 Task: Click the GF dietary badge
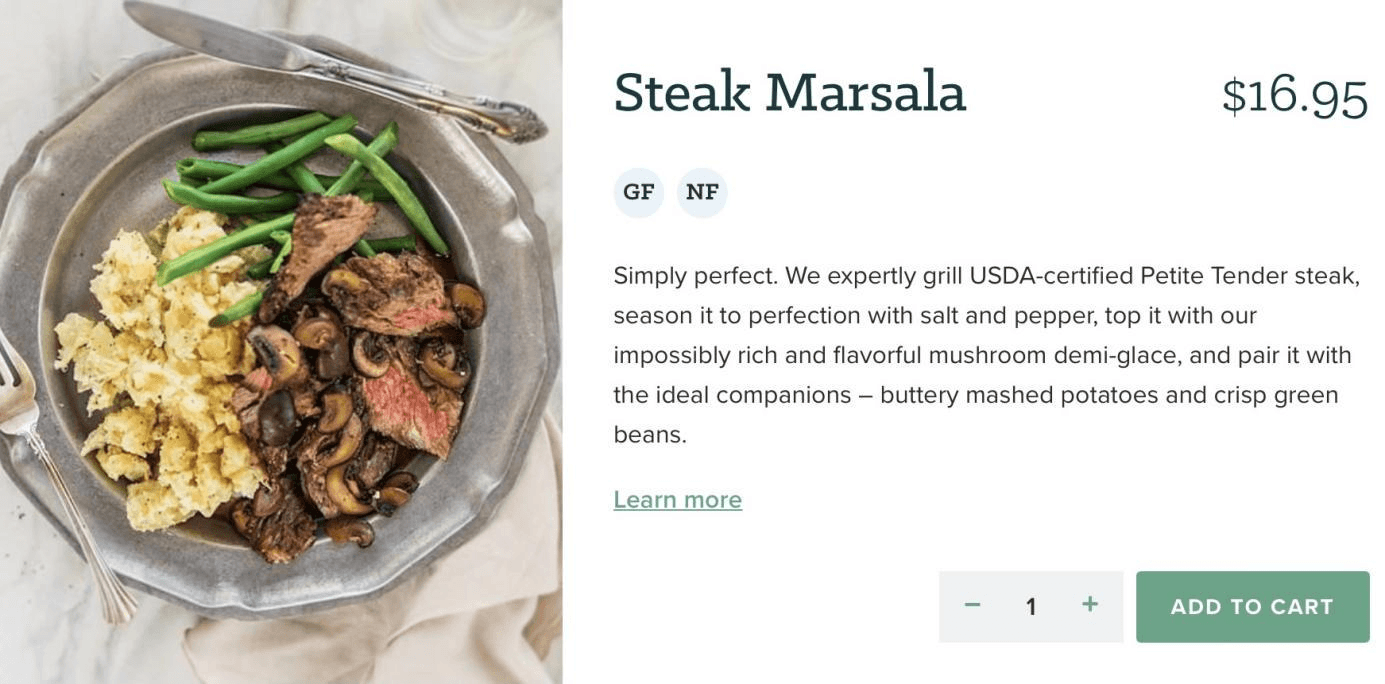[638, 192]
